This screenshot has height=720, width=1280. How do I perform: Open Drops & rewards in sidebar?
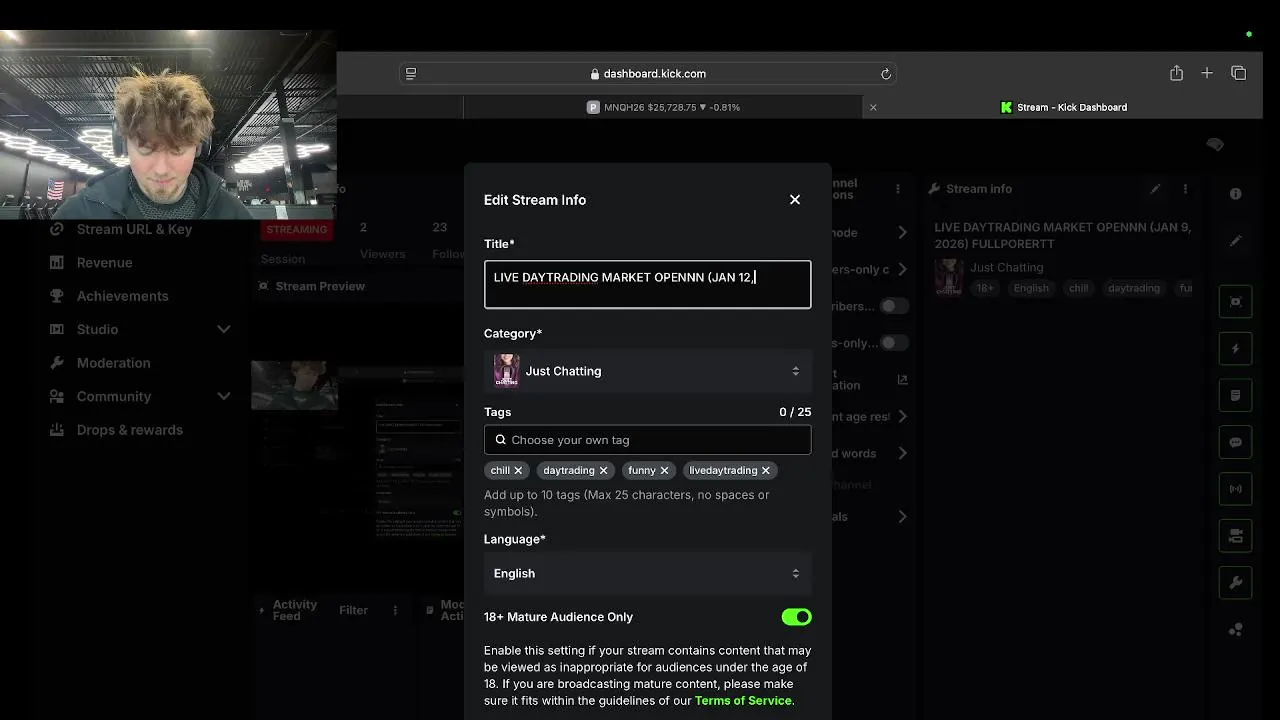point(130,430)
